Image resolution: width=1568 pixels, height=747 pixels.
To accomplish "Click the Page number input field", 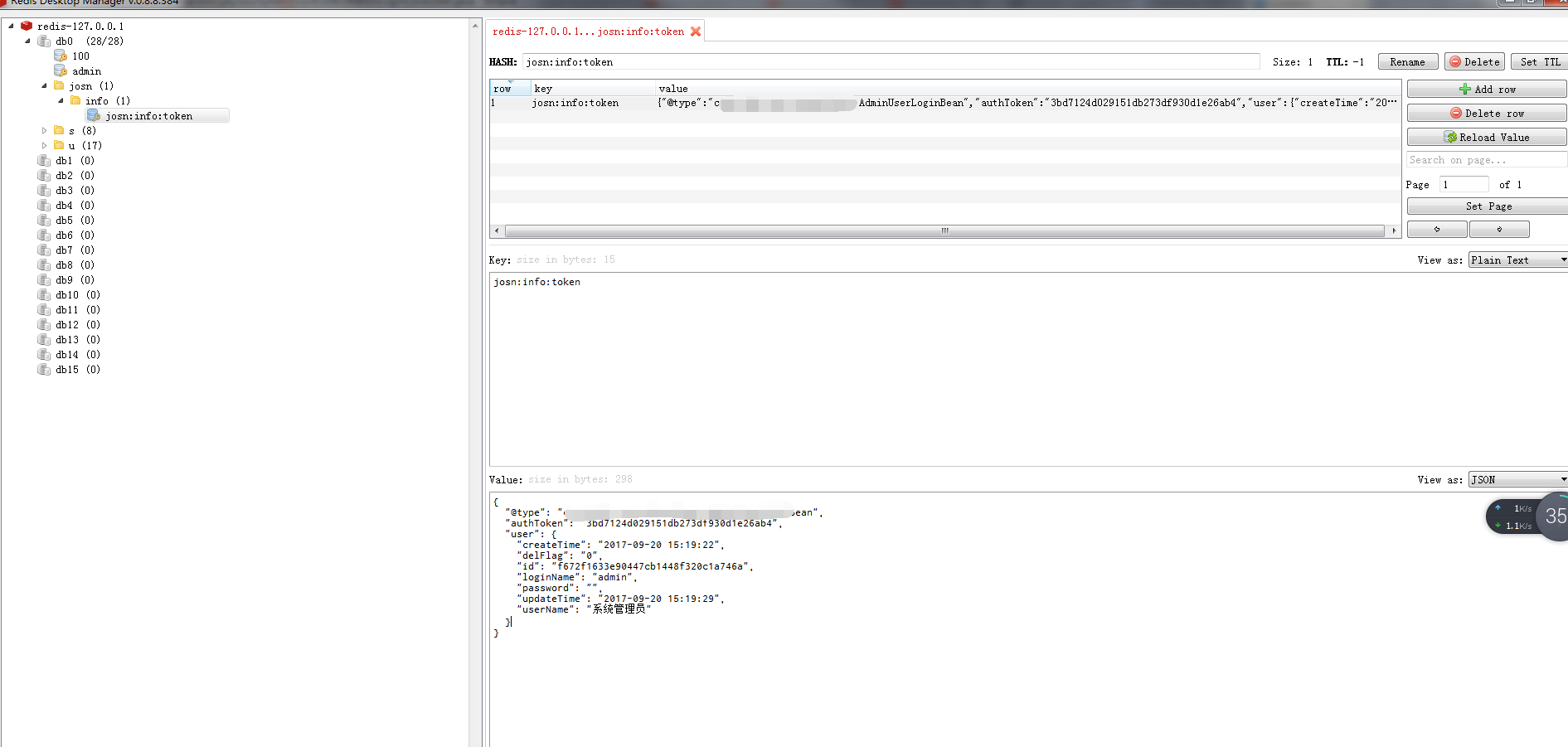I will (x=1464, y=184).
